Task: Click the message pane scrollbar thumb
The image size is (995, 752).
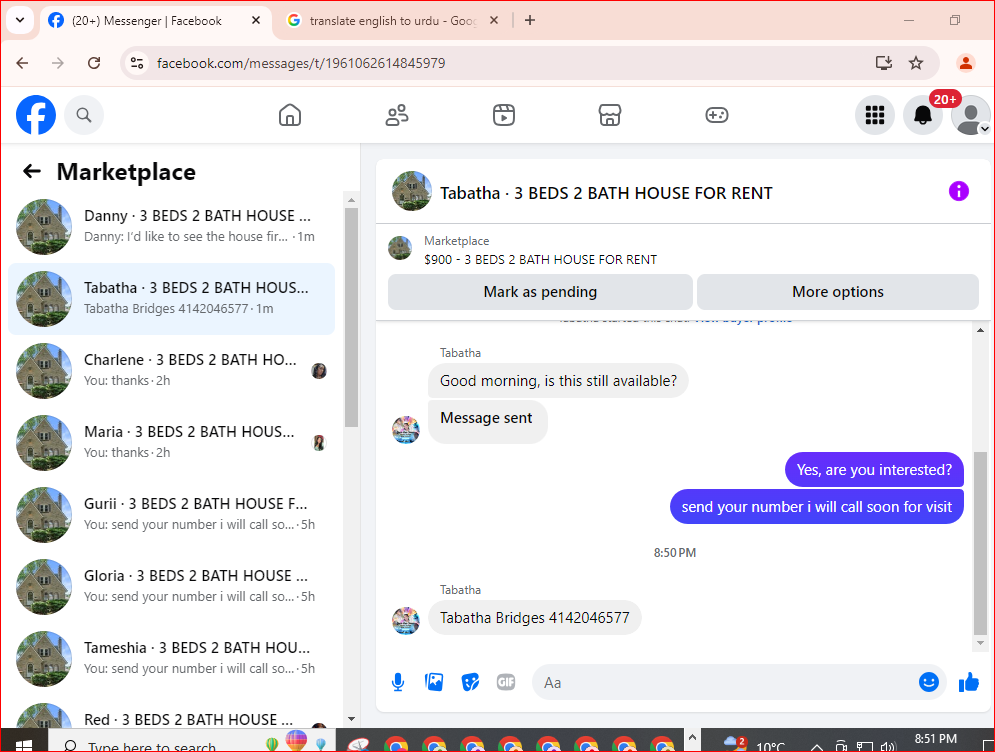Action: click(x=980, y=543)
